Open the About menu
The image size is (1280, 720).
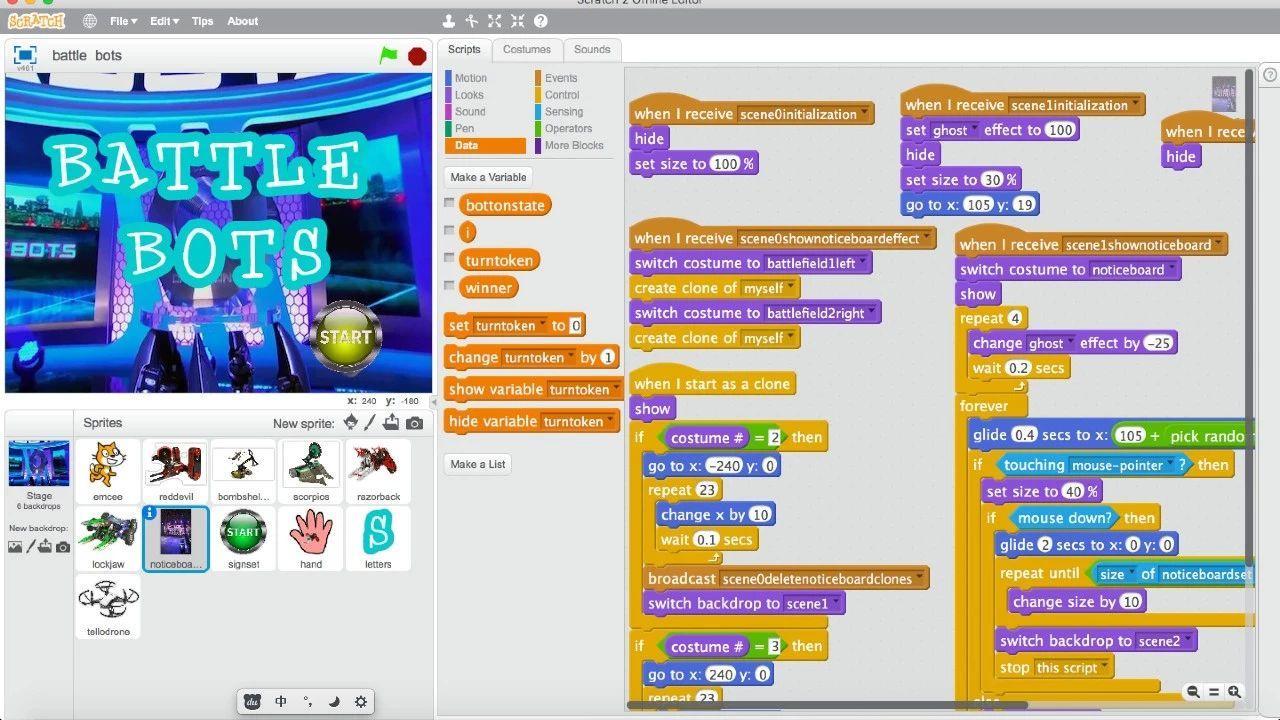tap(243, 21)
